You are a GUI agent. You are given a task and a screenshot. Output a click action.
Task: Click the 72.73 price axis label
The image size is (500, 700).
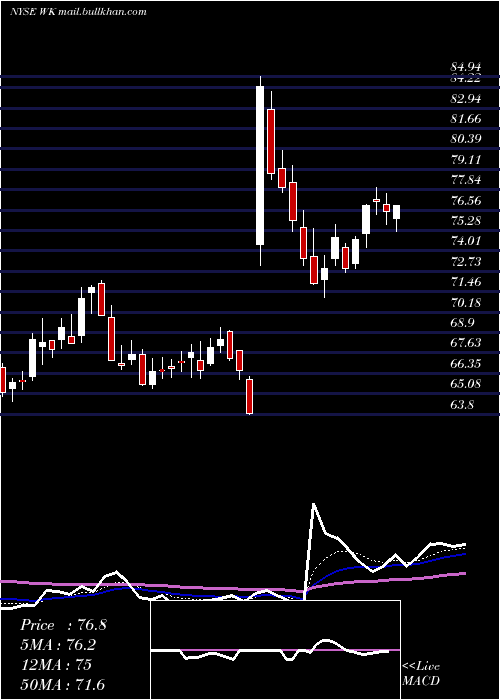point(466,261)
